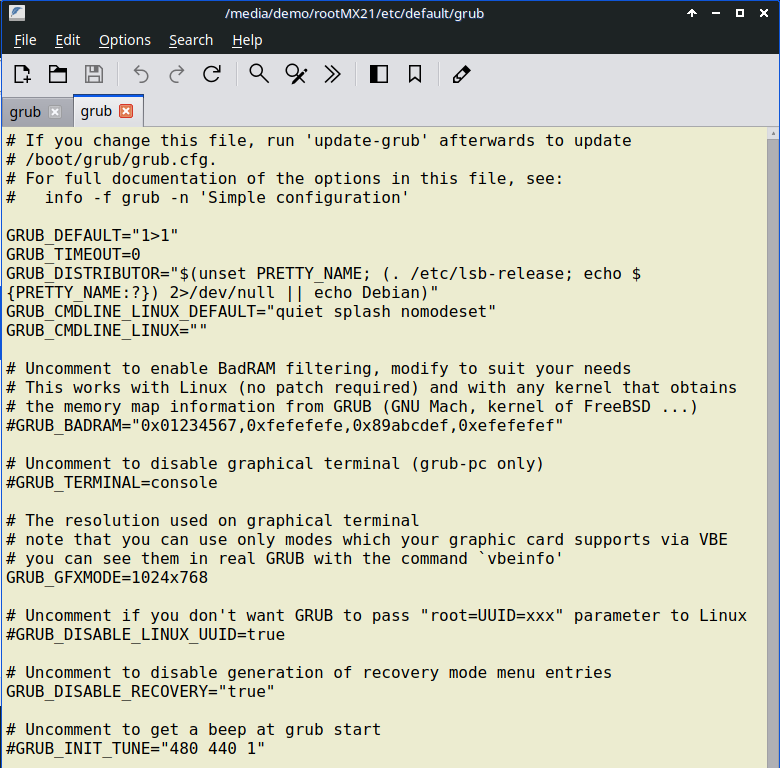Screen dimensions: 780x768
Task: Click the #GRUB_TERMINAL=console line
Action: (x=111, y=482)
